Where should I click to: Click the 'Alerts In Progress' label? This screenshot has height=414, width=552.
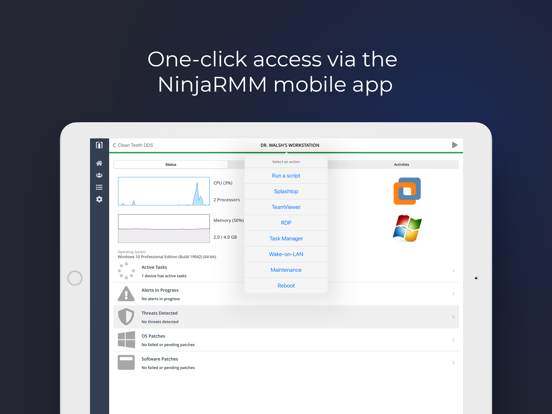tap(160, 290)
